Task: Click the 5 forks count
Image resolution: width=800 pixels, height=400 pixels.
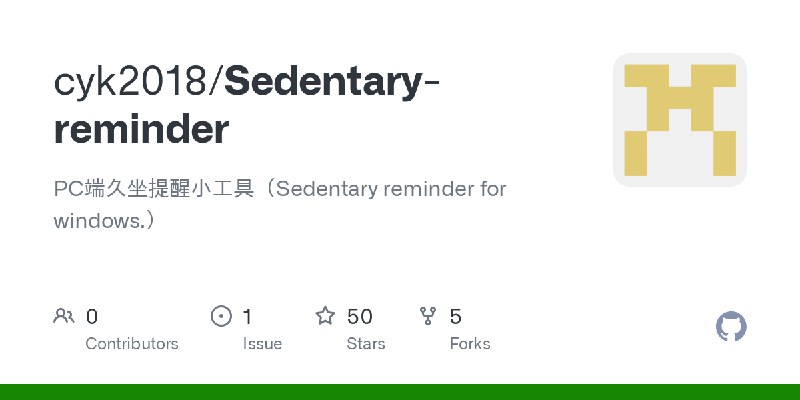Action: click(456, 317)
